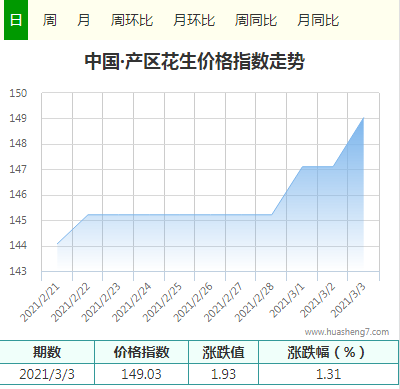Click the 2021/3/3 data point peak

coord(363,118)
